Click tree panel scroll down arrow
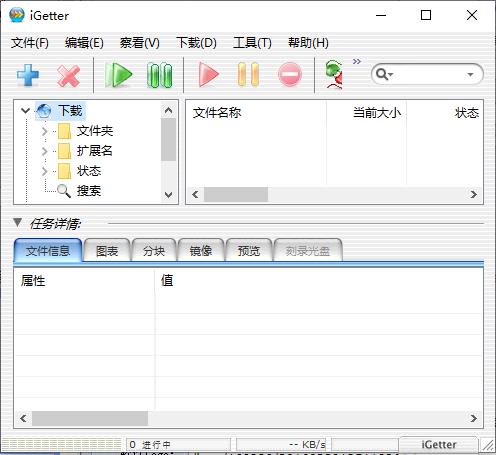496x455 pixels. click(168, 195)
